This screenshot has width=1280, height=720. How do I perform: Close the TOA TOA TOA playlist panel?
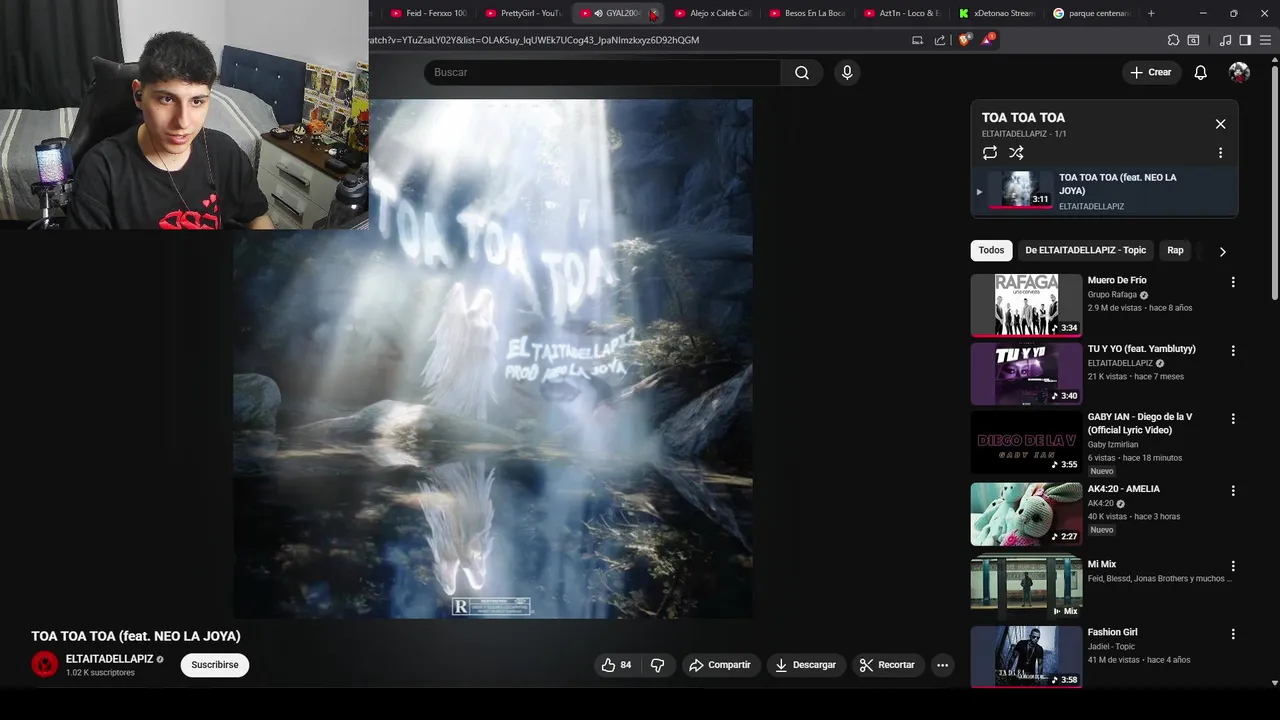pyautogui.click(x=1220, y=124)
